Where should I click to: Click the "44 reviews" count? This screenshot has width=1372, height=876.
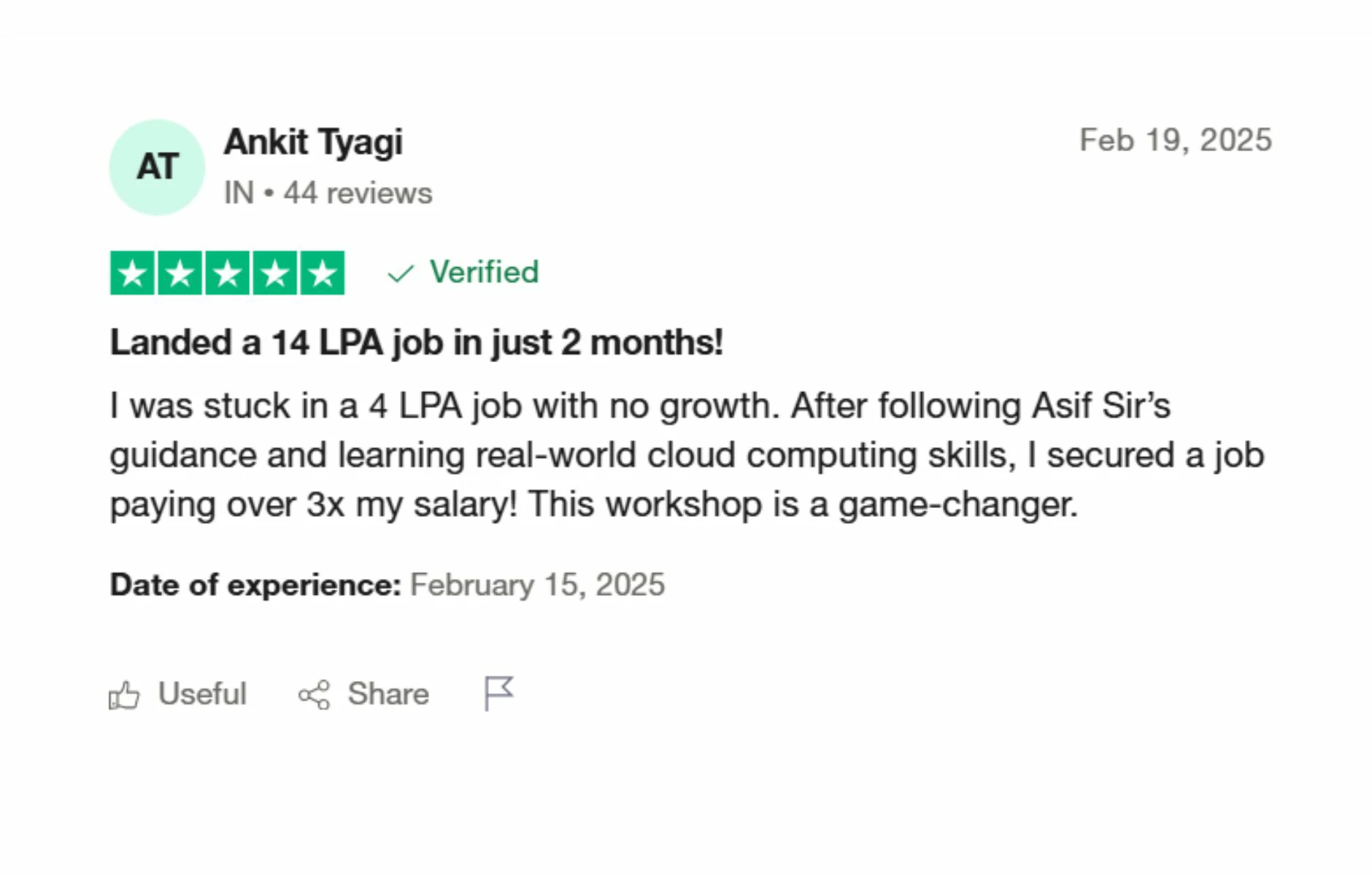tap(358, 193)
